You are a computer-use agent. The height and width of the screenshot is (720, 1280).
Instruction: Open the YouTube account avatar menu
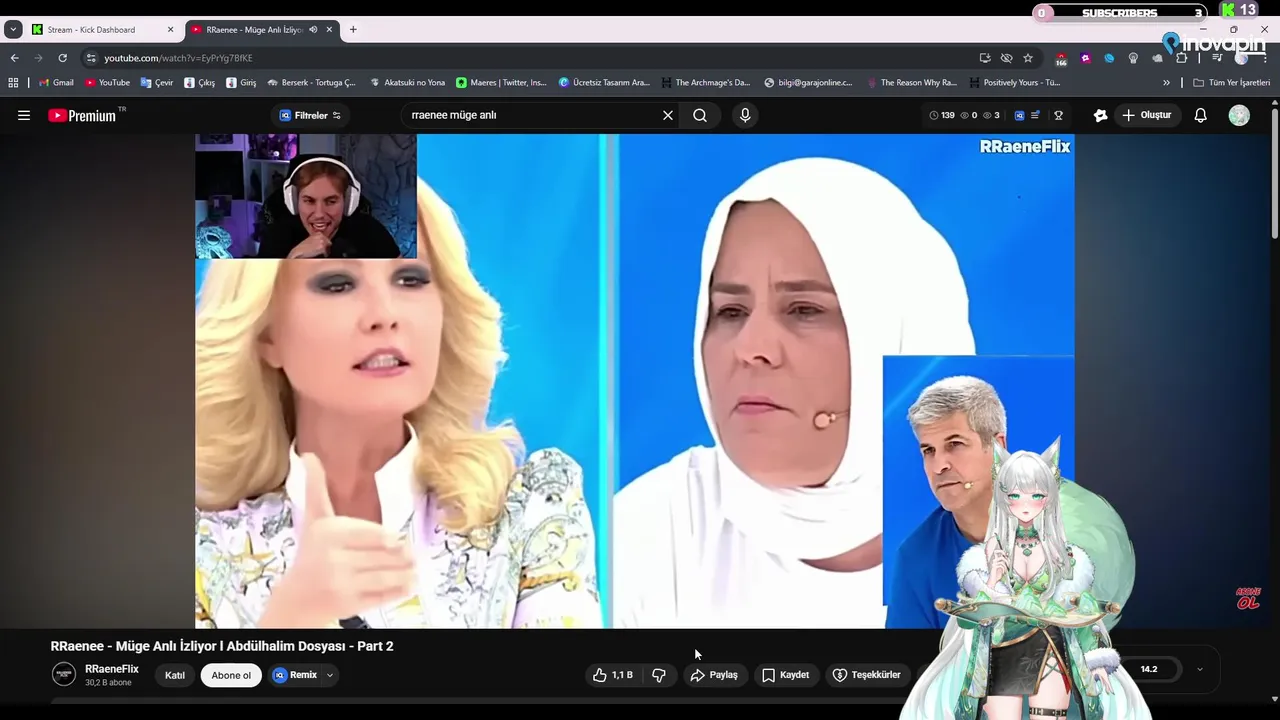click(x=1239, y=115)
